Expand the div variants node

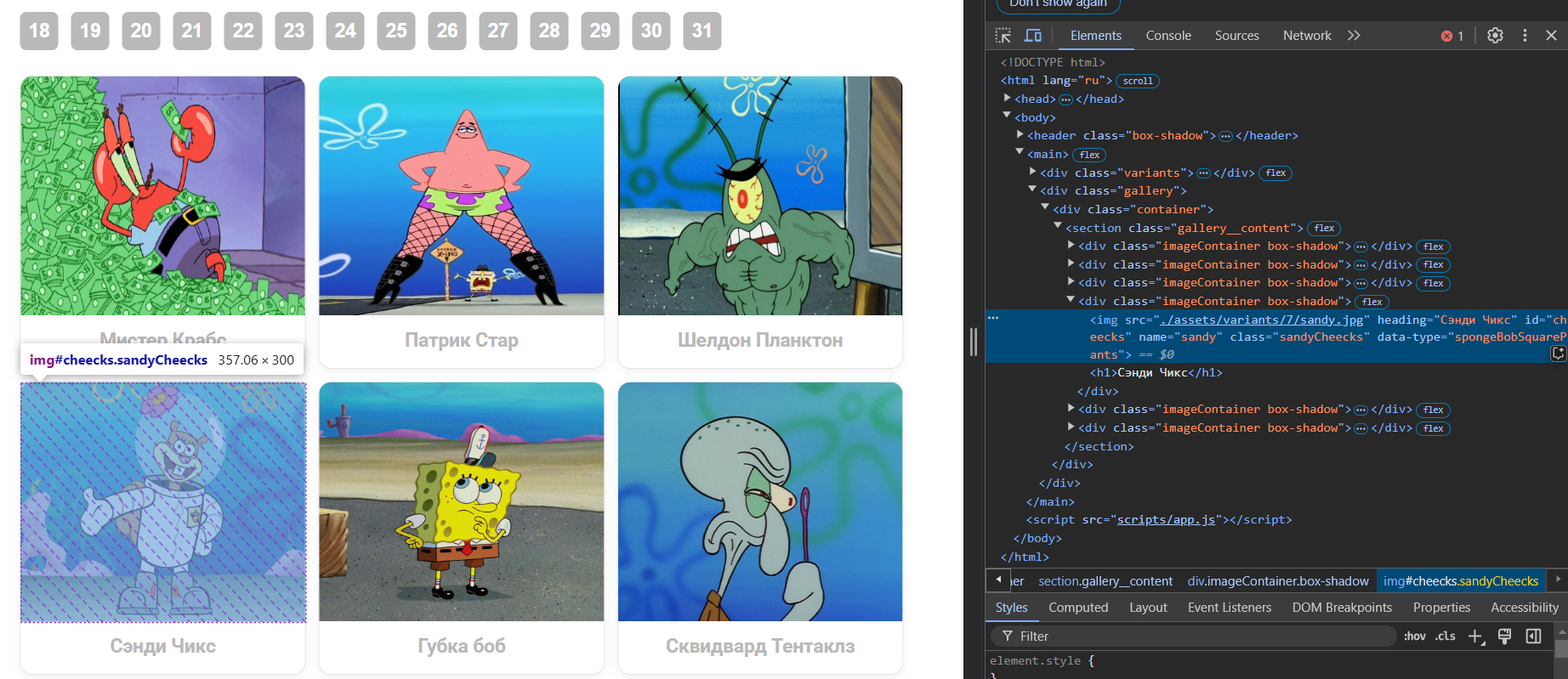click(1033, 172)
